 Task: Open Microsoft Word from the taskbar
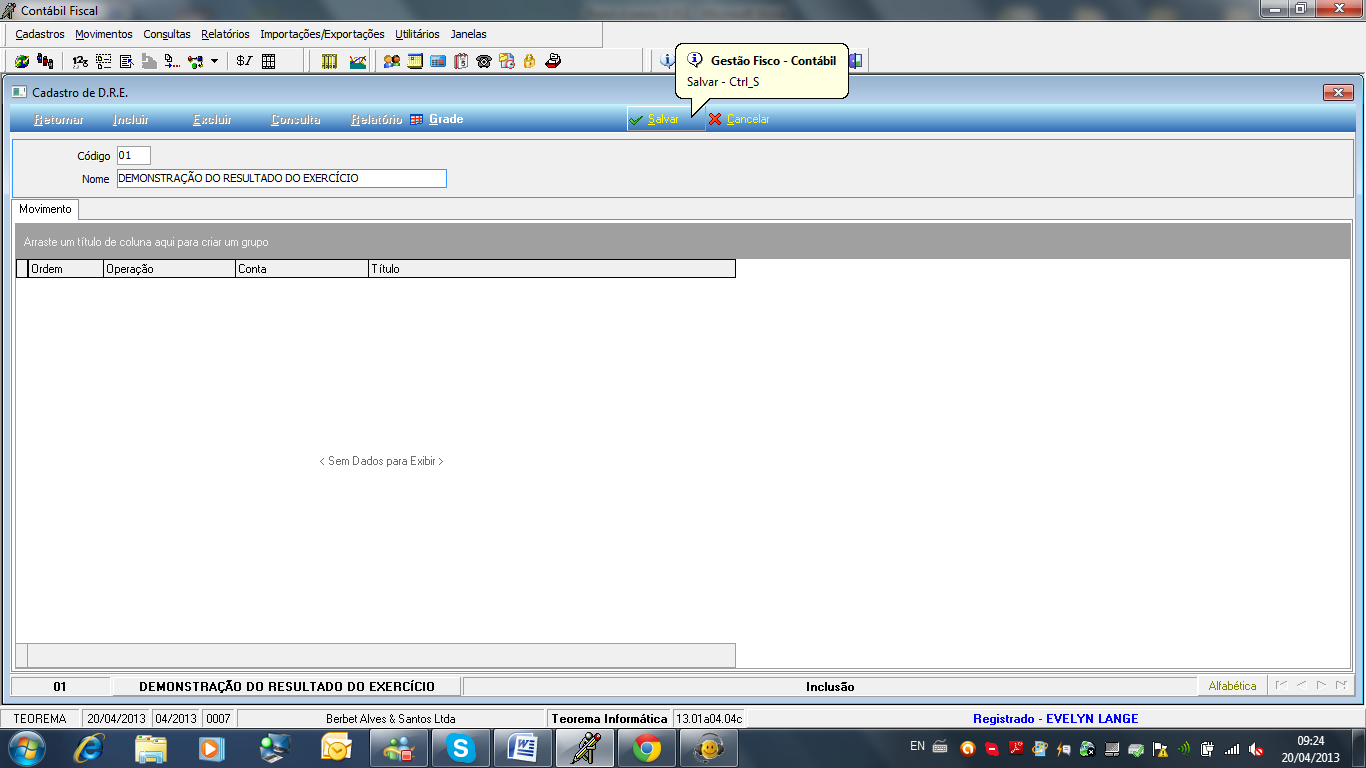(523, 748)
